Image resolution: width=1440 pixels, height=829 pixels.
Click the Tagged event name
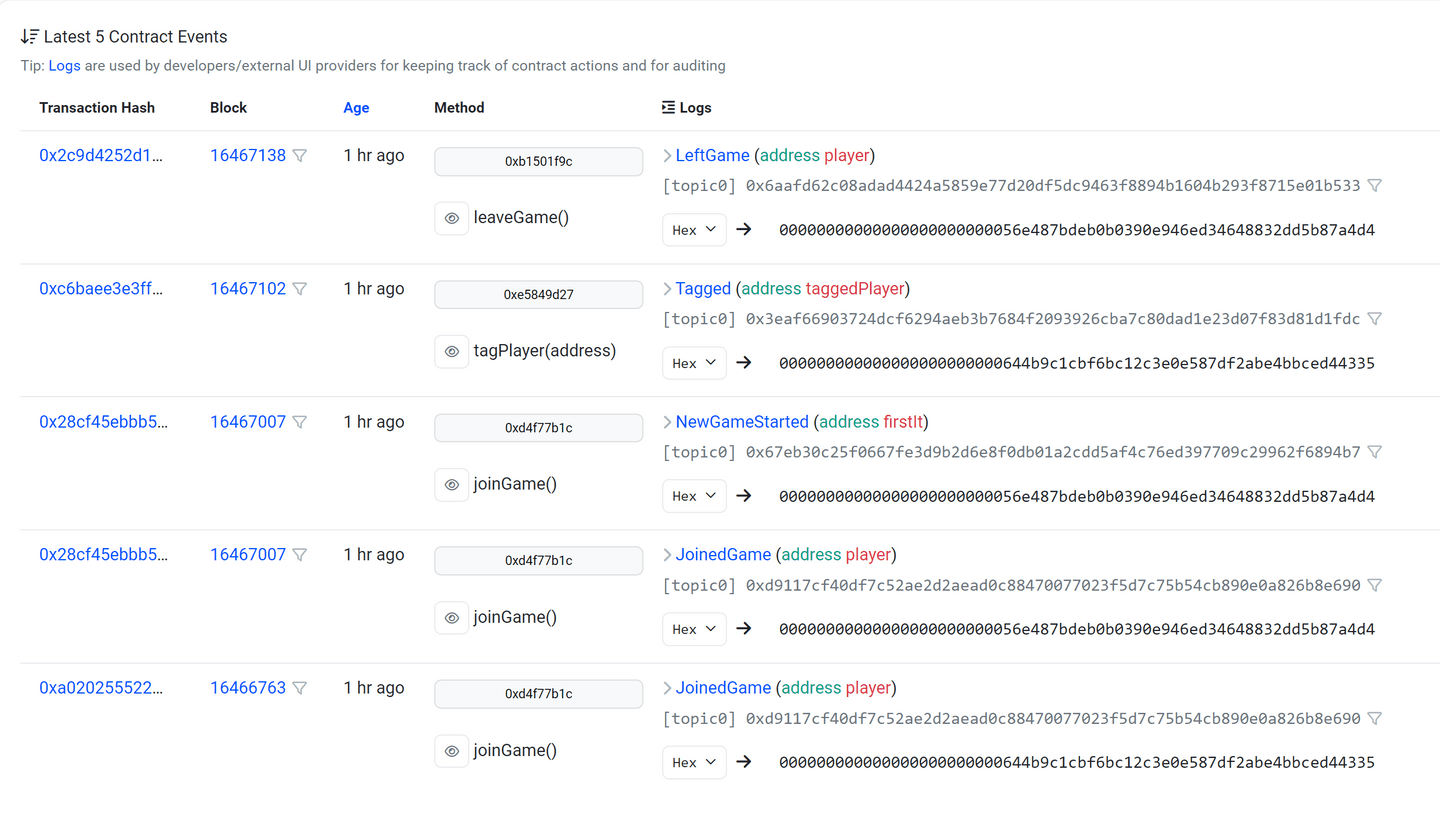click(x=703, y=289)
